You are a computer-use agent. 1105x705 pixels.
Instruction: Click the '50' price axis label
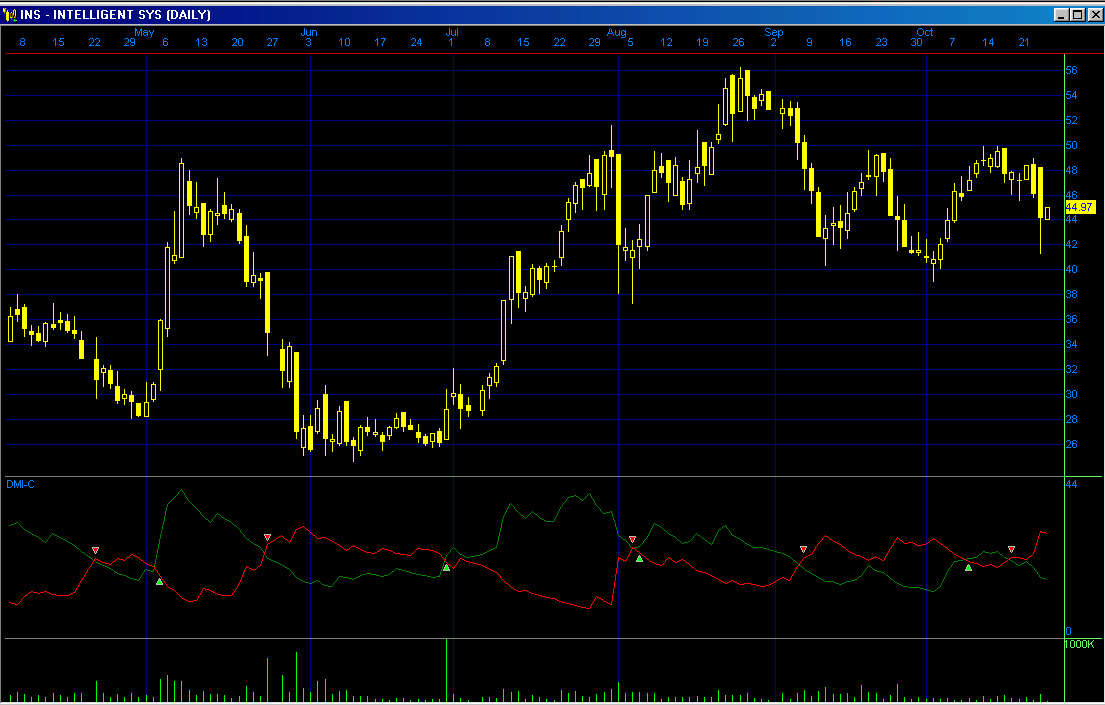tap(1071, 145)
